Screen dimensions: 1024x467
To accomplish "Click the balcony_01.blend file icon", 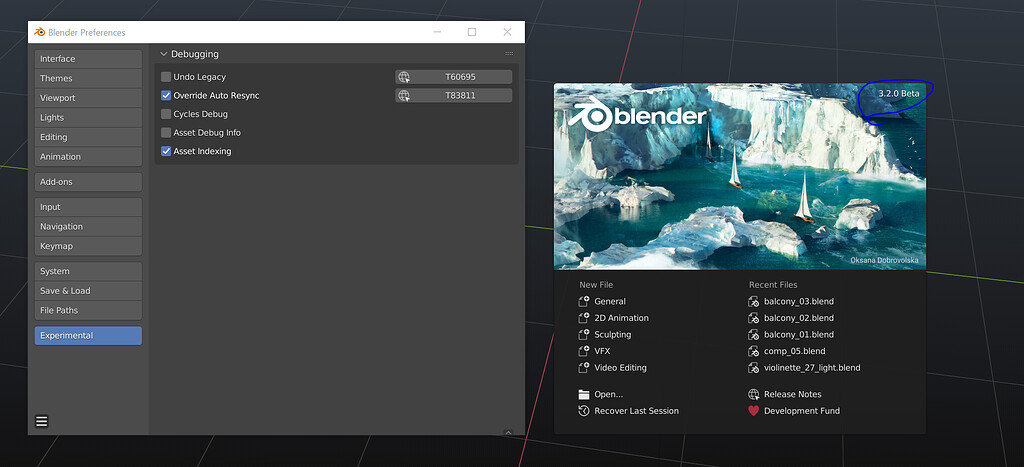I will 754,334.
